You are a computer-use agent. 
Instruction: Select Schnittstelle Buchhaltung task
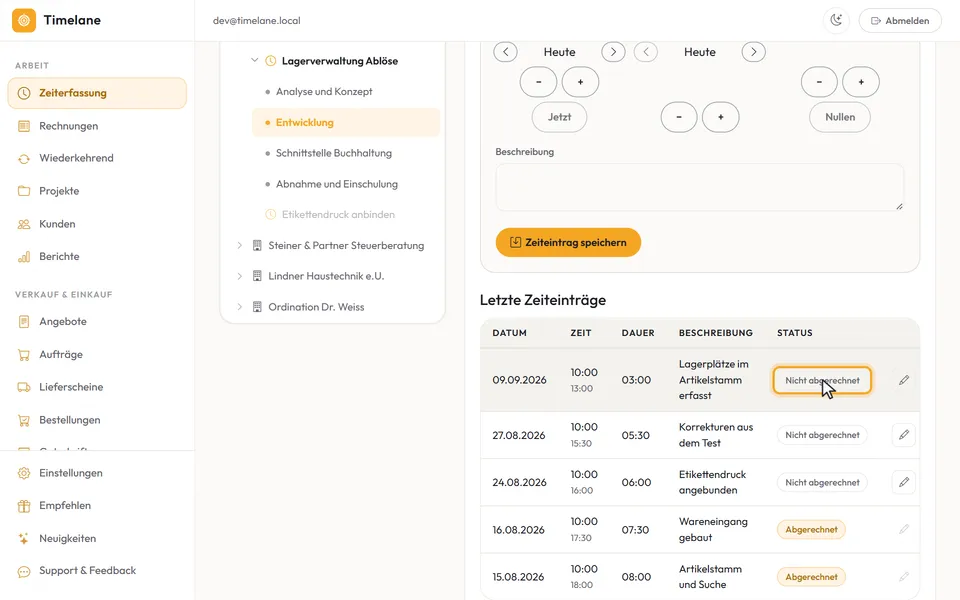[x=346, y=153]
